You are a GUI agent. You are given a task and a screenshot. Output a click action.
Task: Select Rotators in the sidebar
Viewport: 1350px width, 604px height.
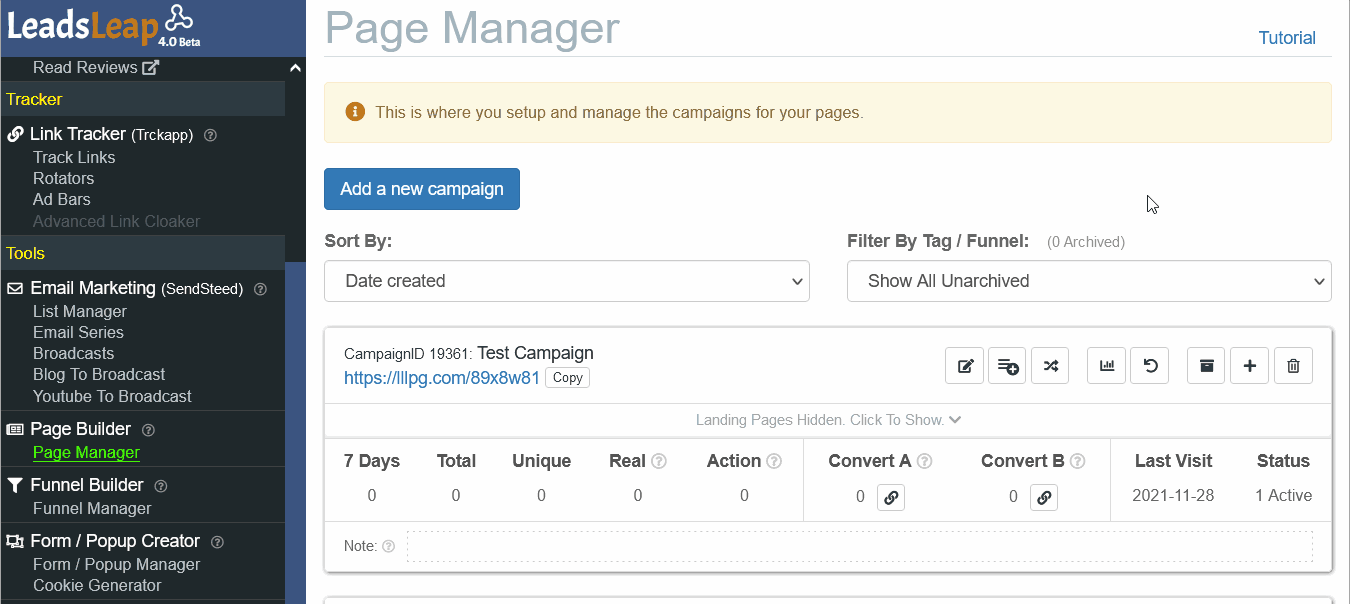coord(63,178)
